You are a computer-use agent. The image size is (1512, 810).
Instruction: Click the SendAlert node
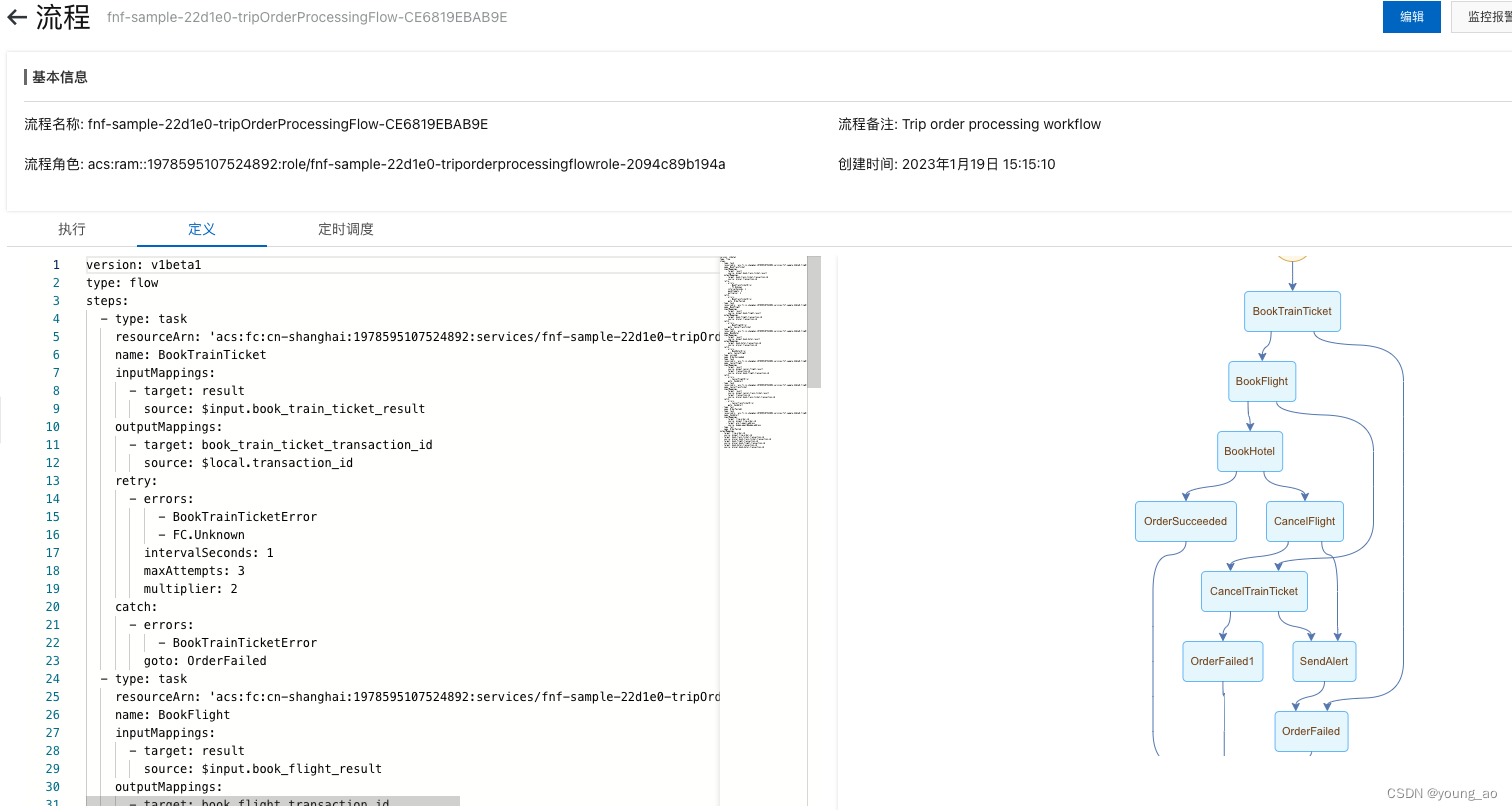coord(1323,661)
